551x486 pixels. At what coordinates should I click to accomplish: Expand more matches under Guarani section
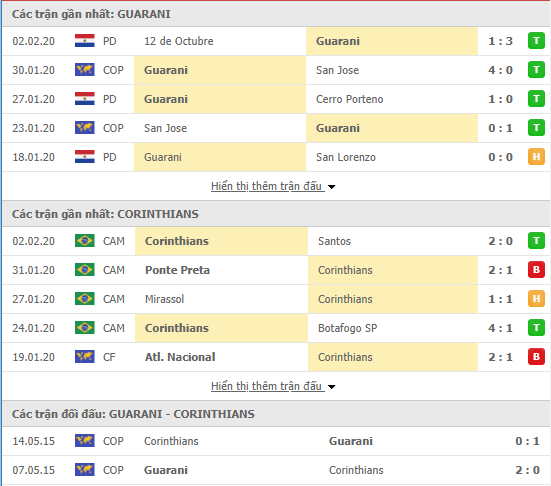pos(267,186)
